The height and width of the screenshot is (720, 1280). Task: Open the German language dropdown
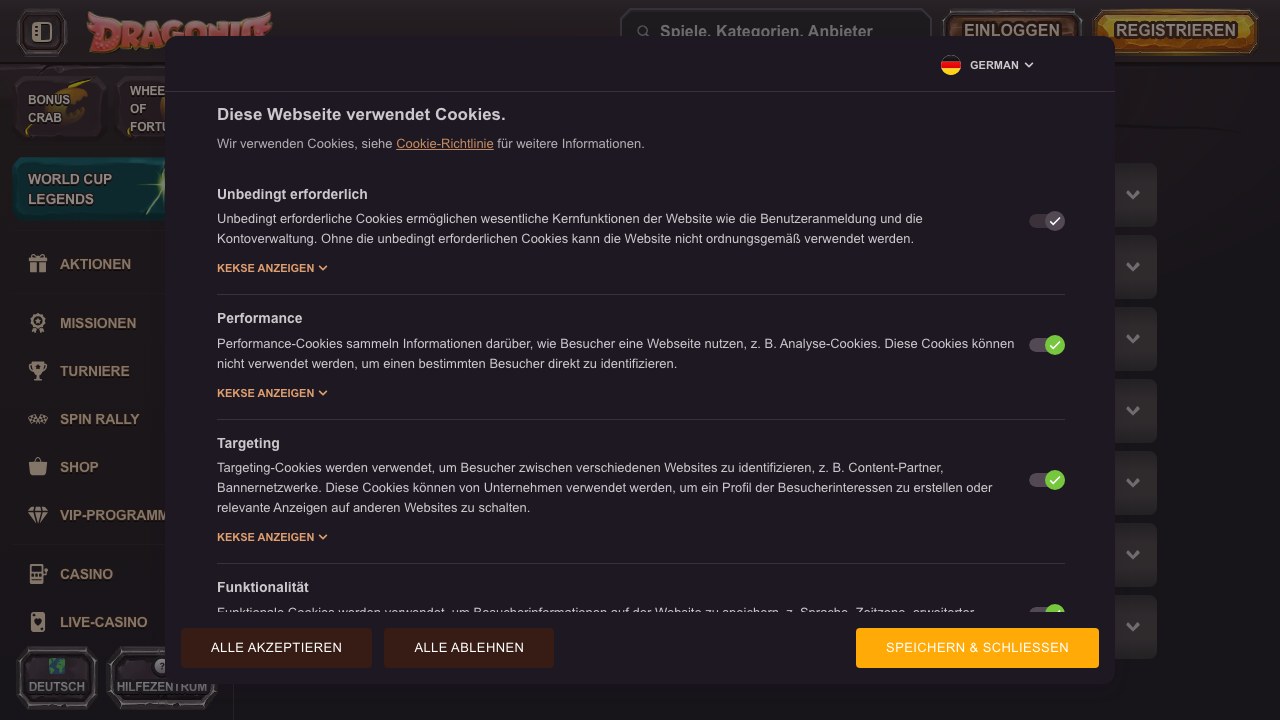988,65
